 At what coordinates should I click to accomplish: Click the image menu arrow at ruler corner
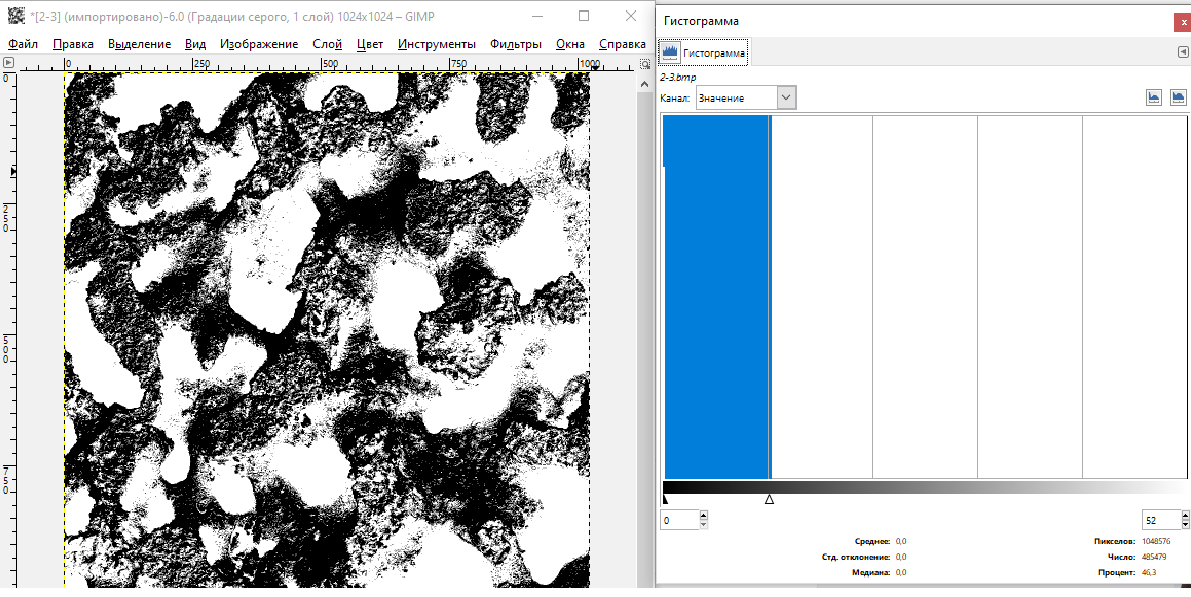(9, 63)
